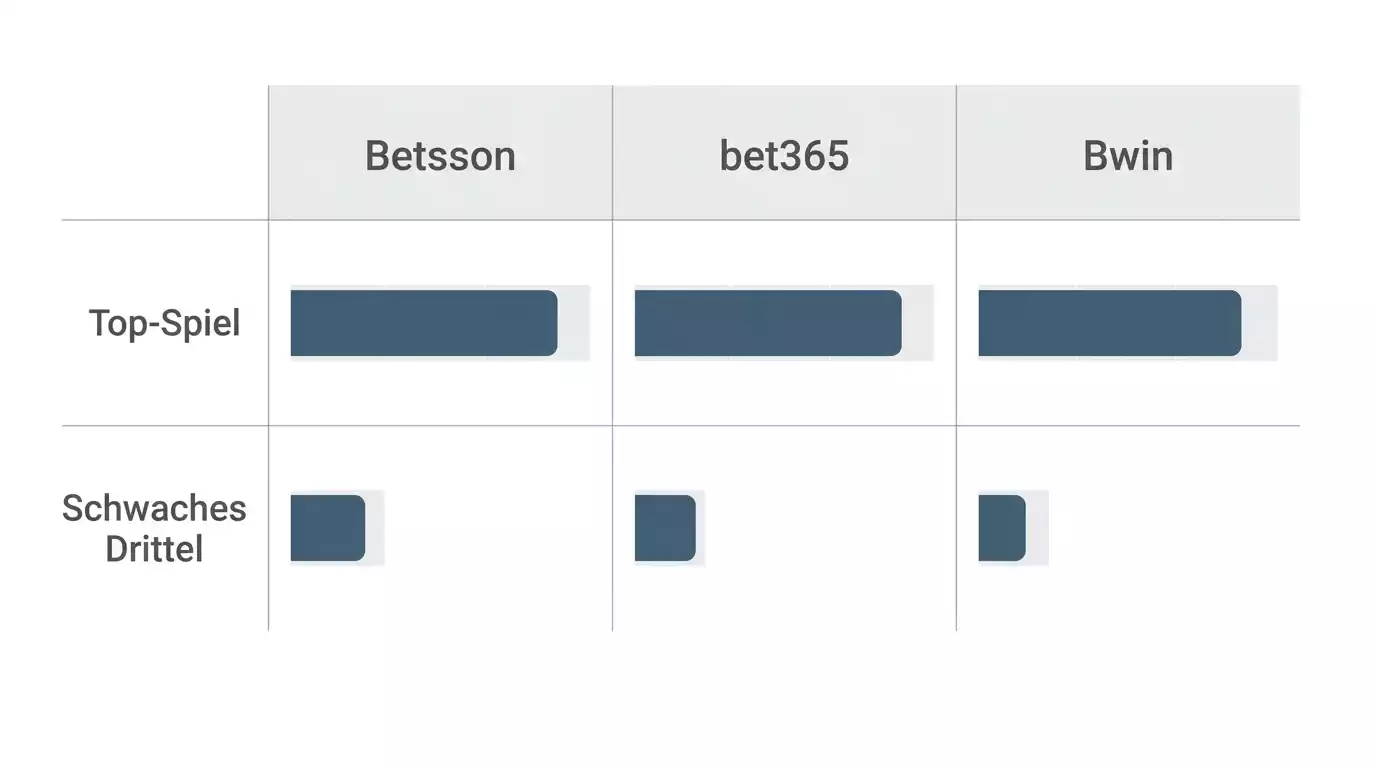1376x768 pixels.
Task: Click the unfilled gray end of Bwin's Top-Spiel bar
Action: click(x=1260, y=323)
